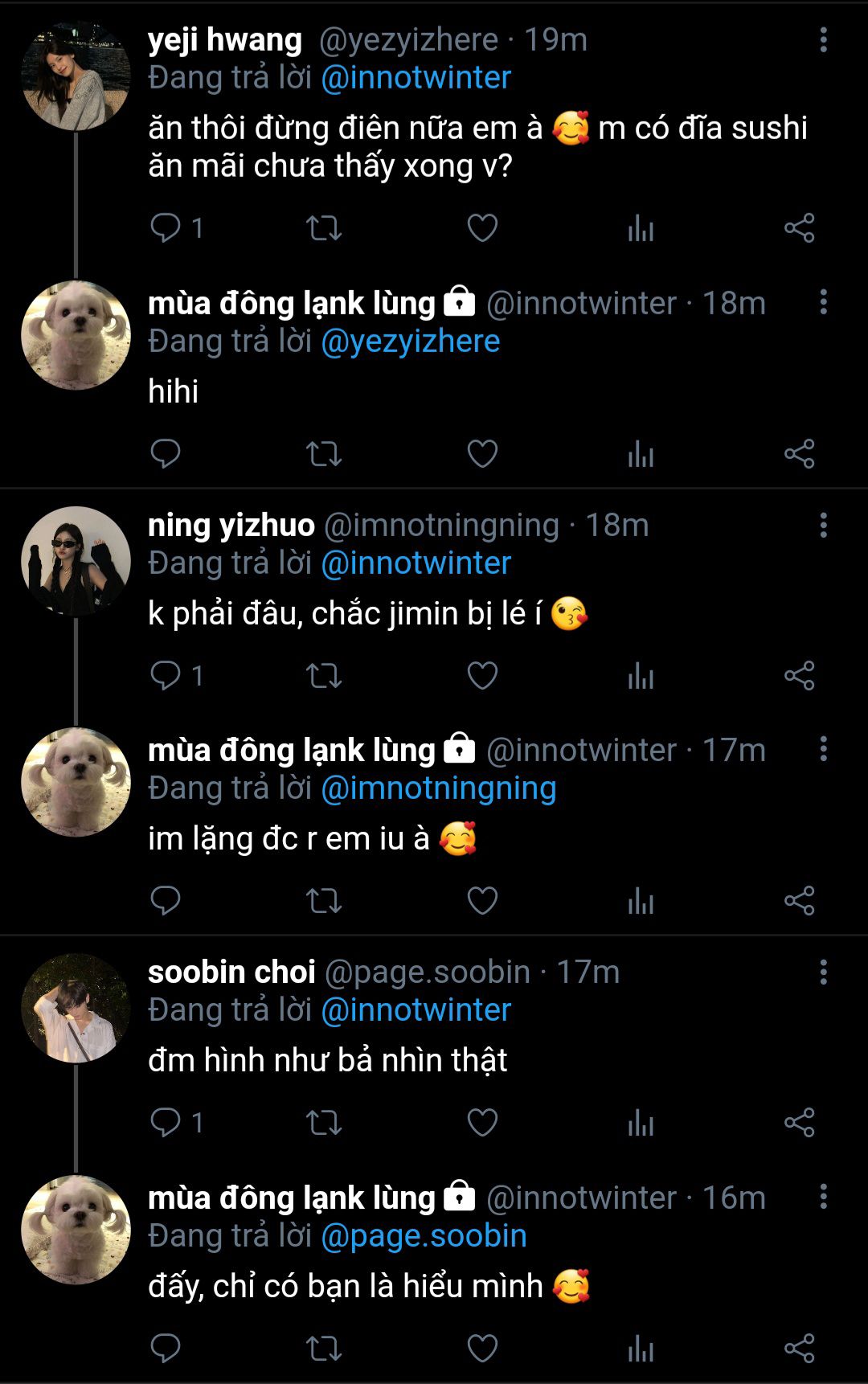Open soobin choi's profile avatar
The width and height of the screenshot is (868, 1384).
[x=76, y=1009]
